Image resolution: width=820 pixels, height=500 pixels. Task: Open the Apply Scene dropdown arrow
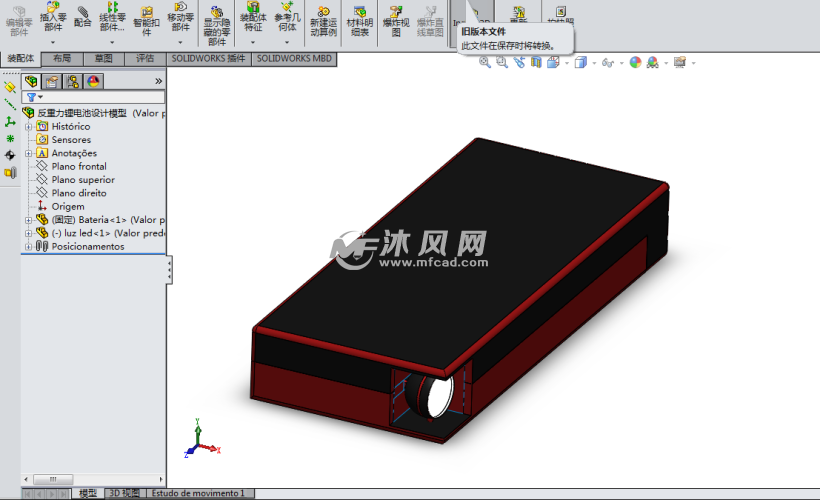666,63
